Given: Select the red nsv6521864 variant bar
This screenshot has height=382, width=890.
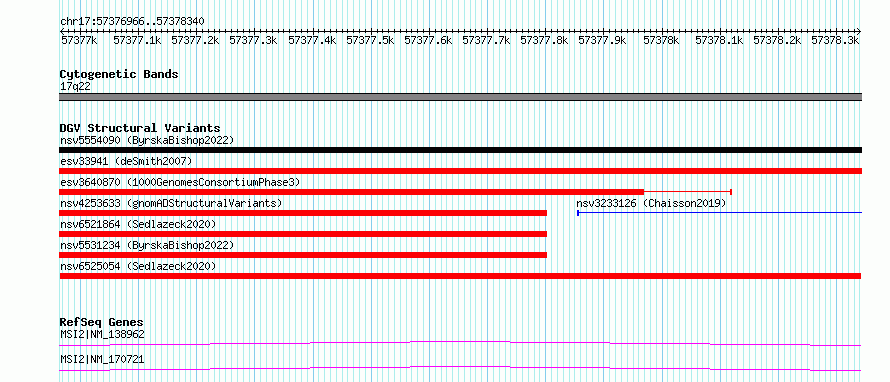Looking at the screenshot, I should pos(303,234).
